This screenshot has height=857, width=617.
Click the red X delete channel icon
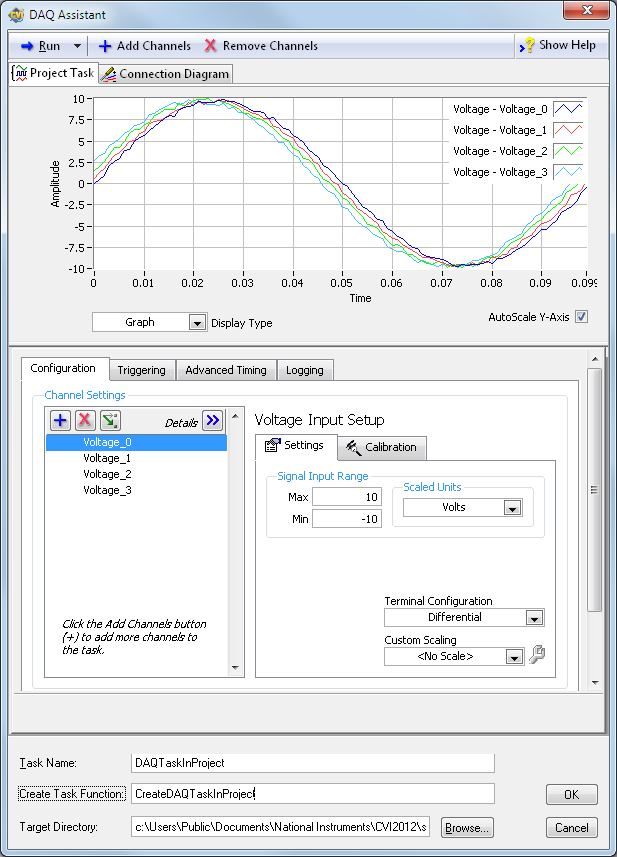tap(85, 421)
